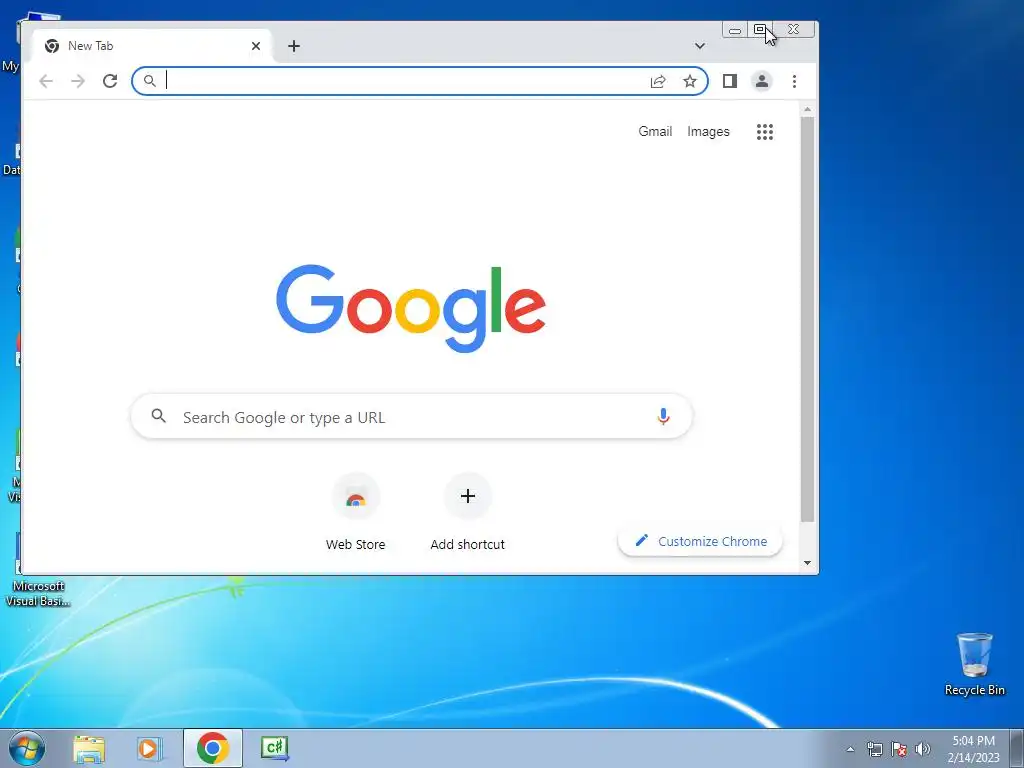Open the Google apps grid

(765, 132)
